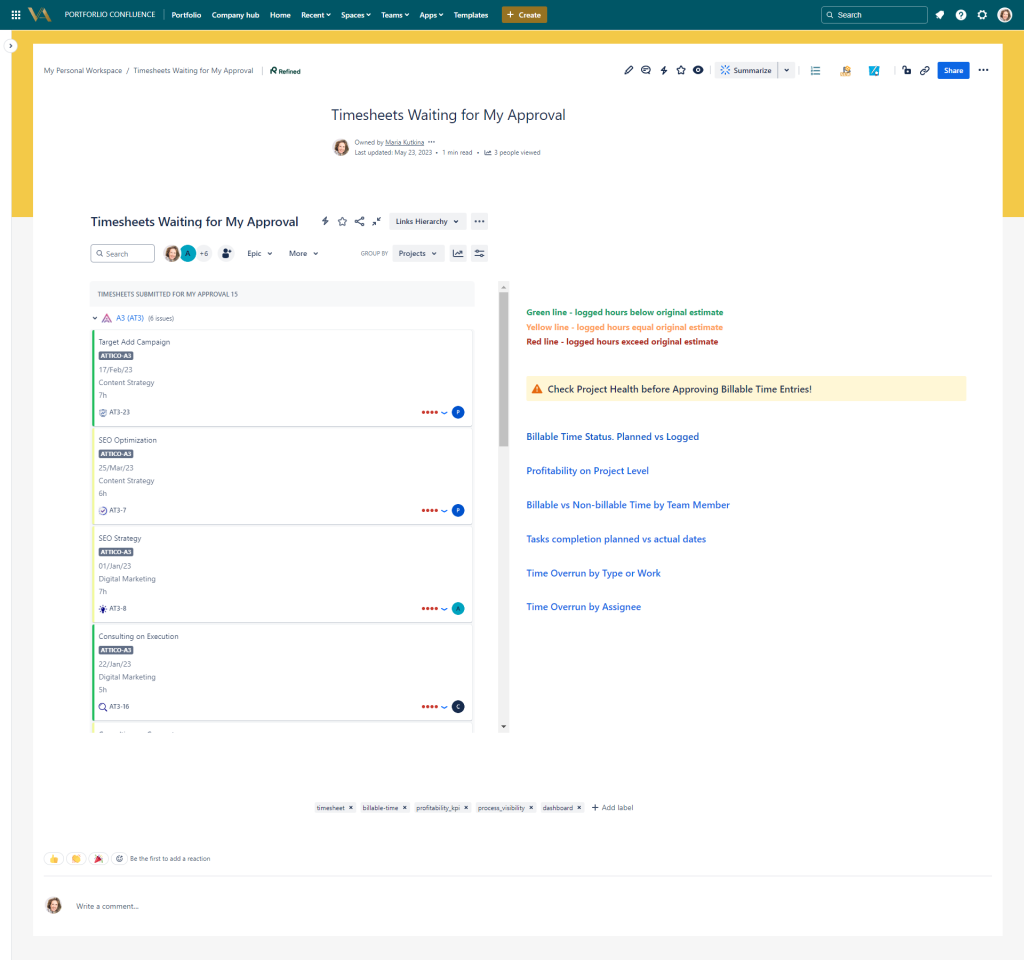
Task: Click the blue Share button
Action: tap(952, 70)
